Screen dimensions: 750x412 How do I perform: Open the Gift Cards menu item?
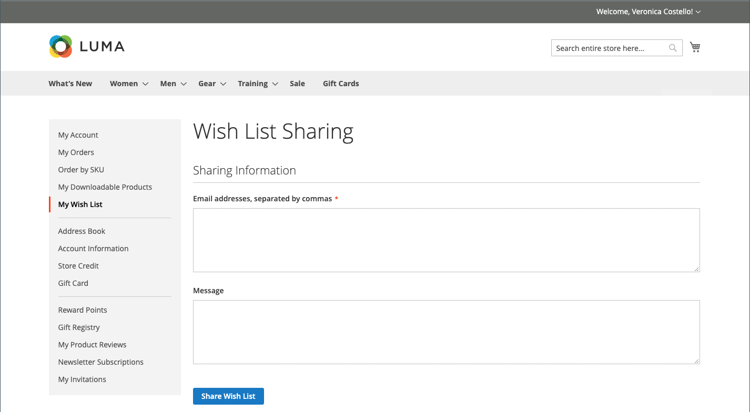click(340, 84)
